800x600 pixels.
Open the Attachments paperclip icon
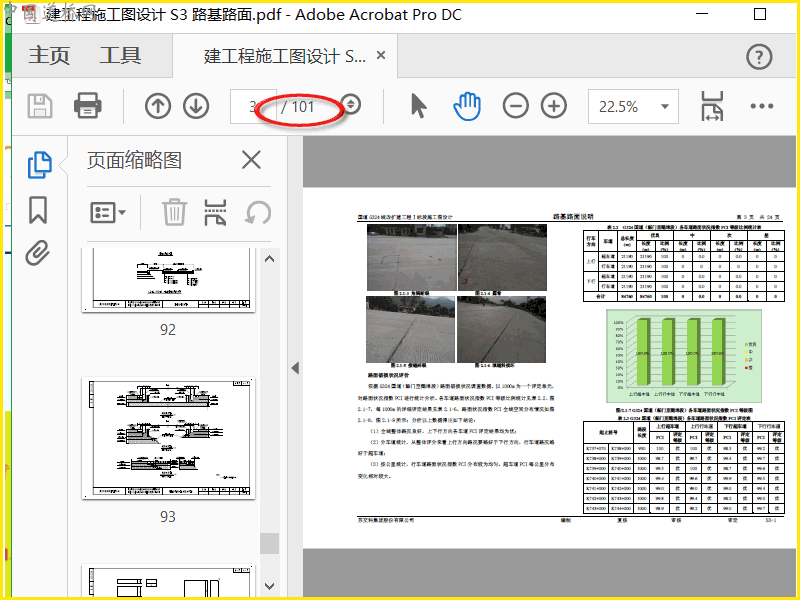[38, 253]
